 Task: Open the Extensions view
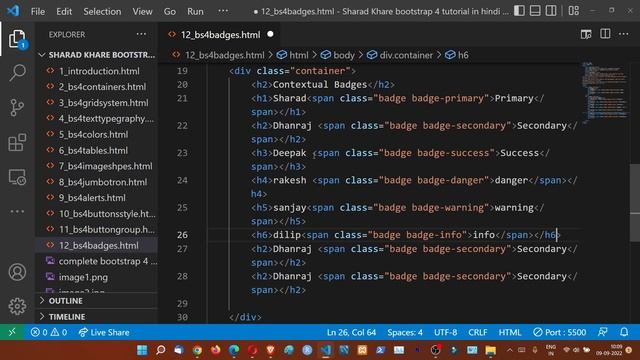tap(17, 142)
